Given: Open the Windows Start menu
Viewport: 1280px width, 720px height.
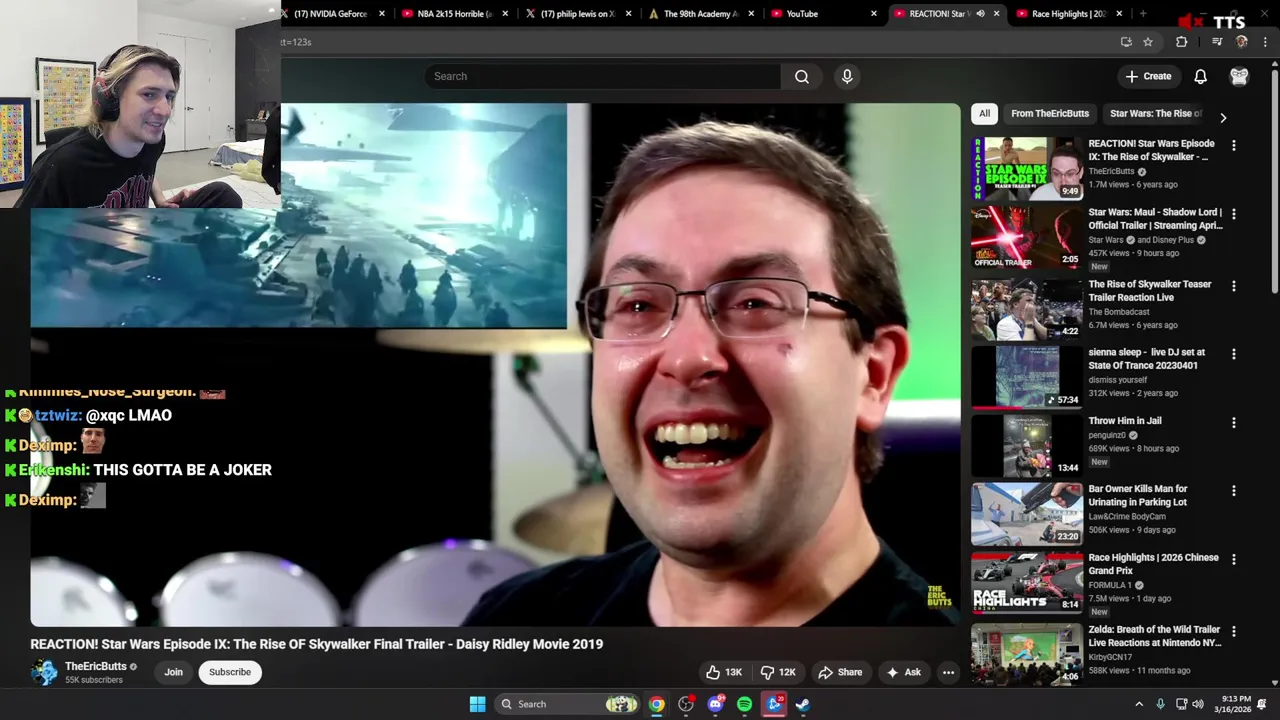Looking at the screenshot, I should 477,704.
